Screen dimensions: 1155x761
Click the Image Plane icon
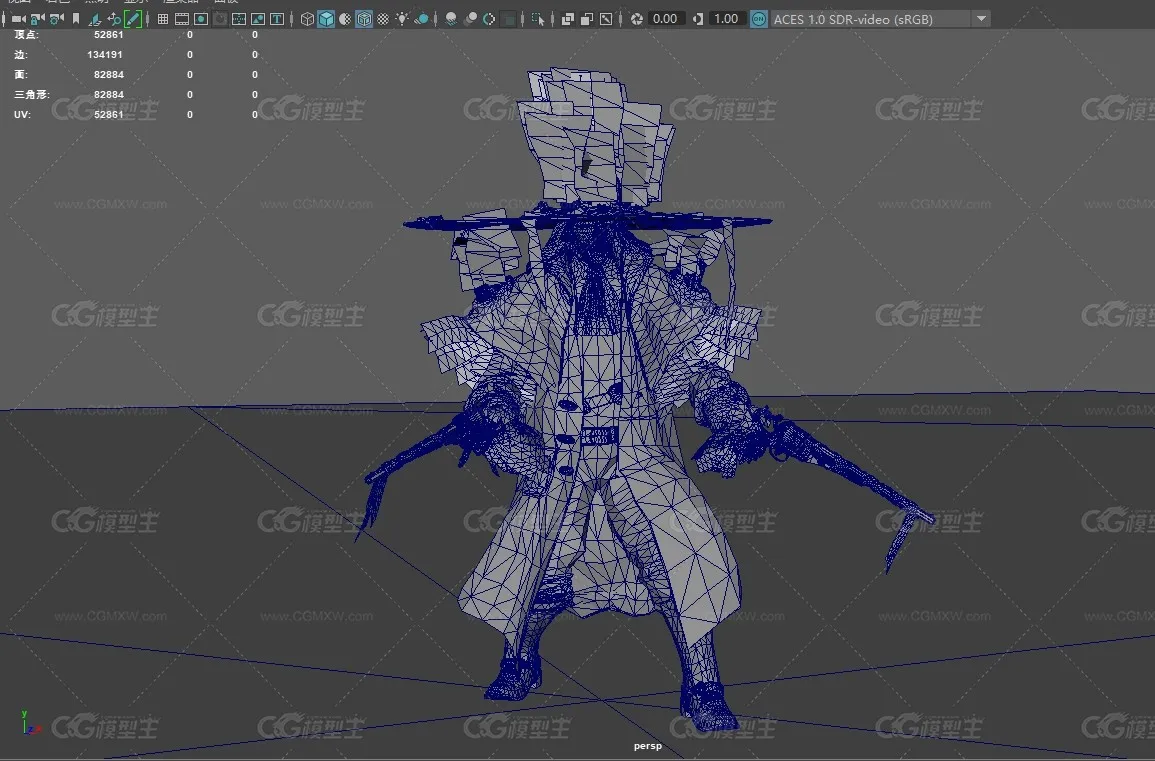pos(94,19)
